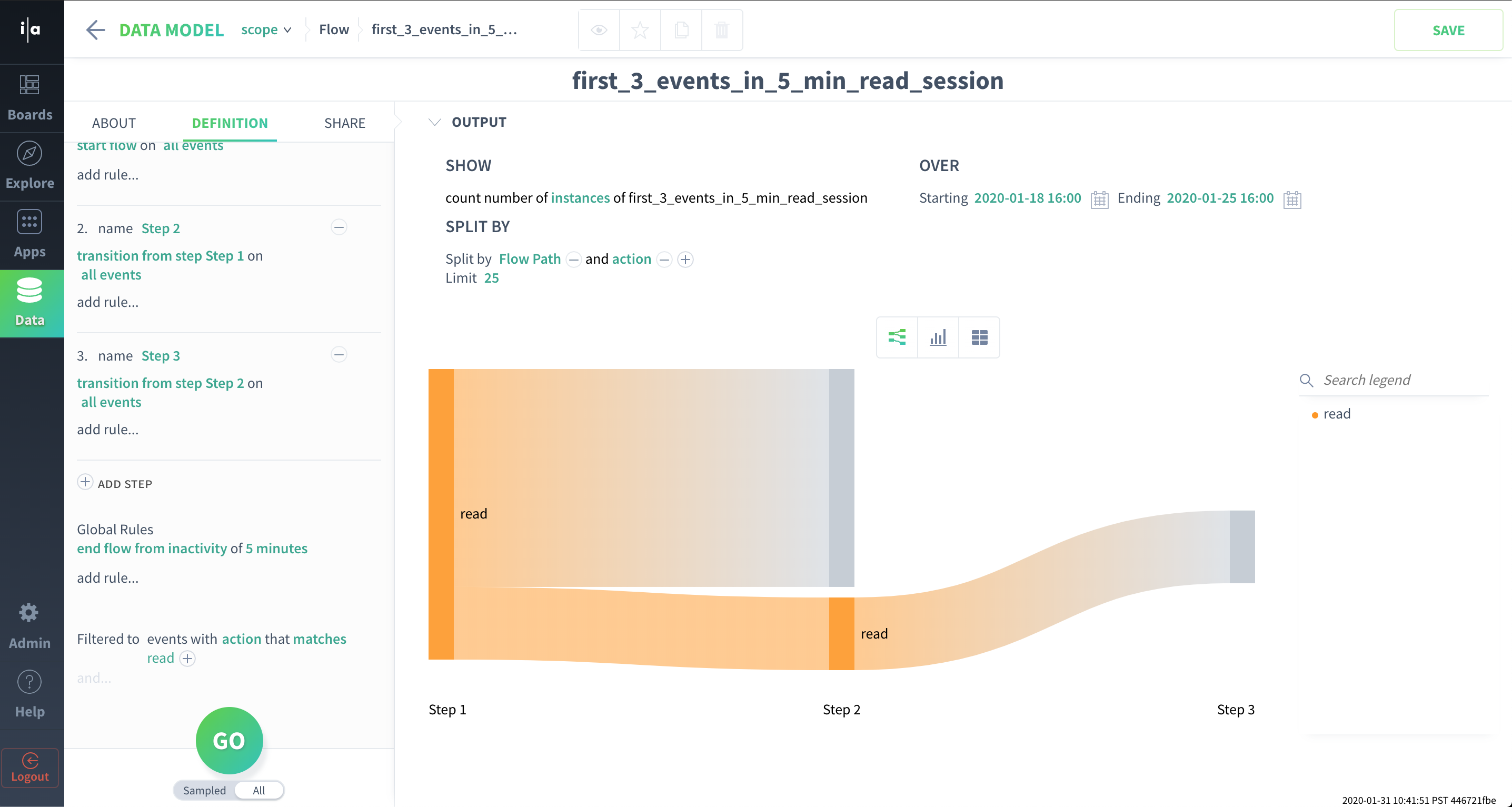Remove the Flow Path split minus

[x=573, y=260]
